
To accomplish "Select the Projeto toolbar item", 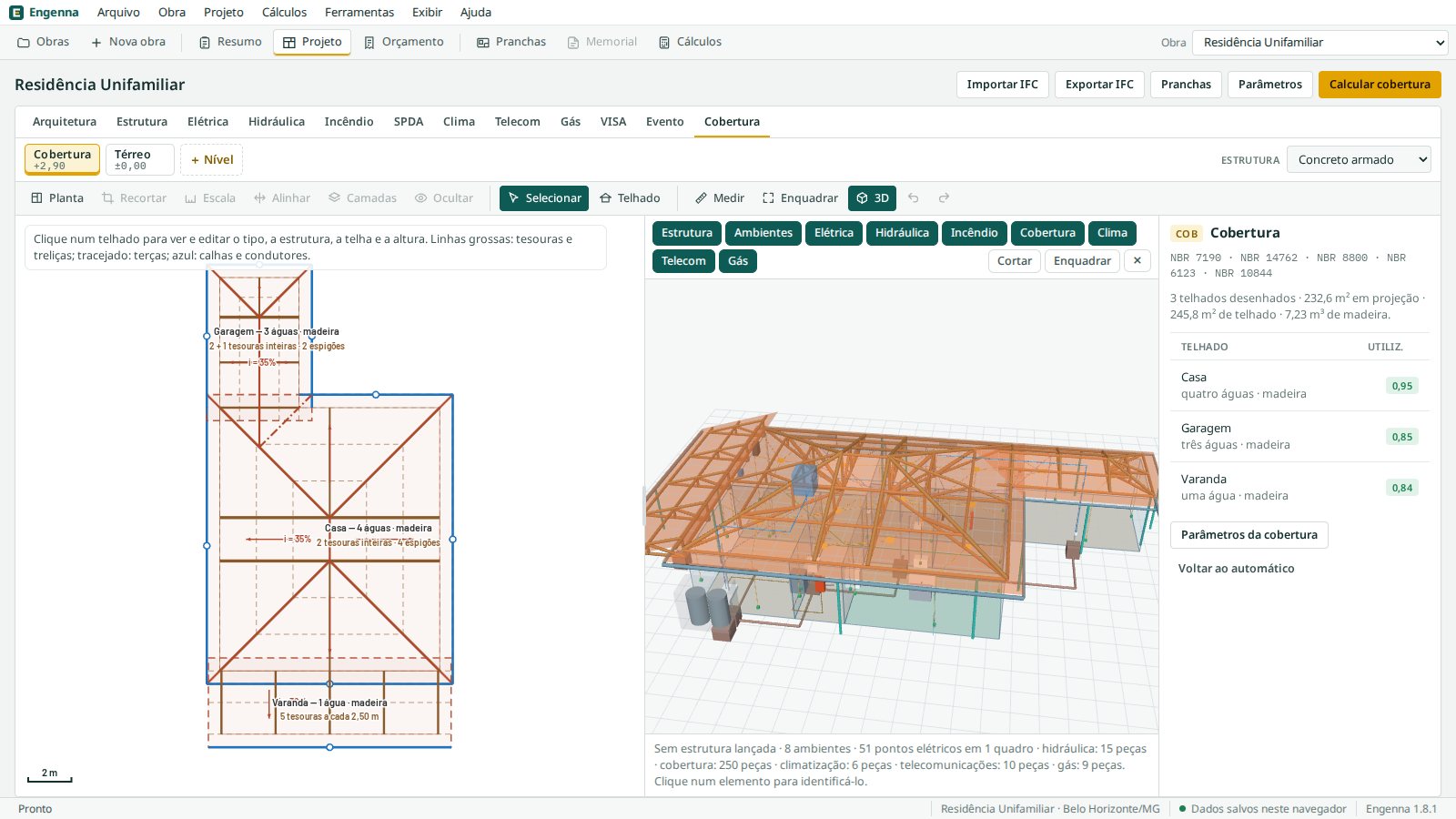I will coord(312,42).
